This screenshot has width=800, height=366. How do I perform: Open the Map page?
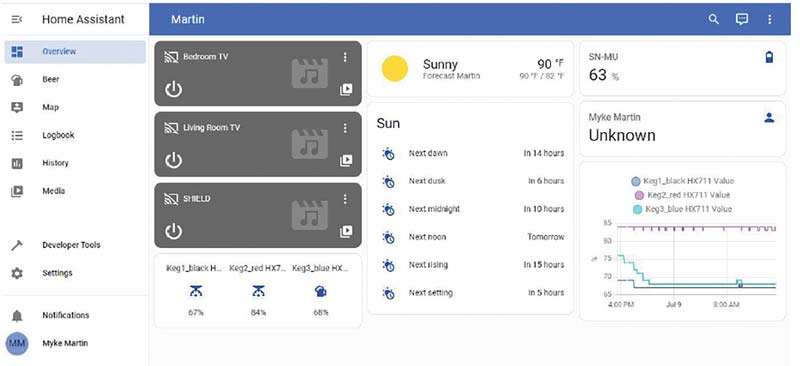coord(75,107)
